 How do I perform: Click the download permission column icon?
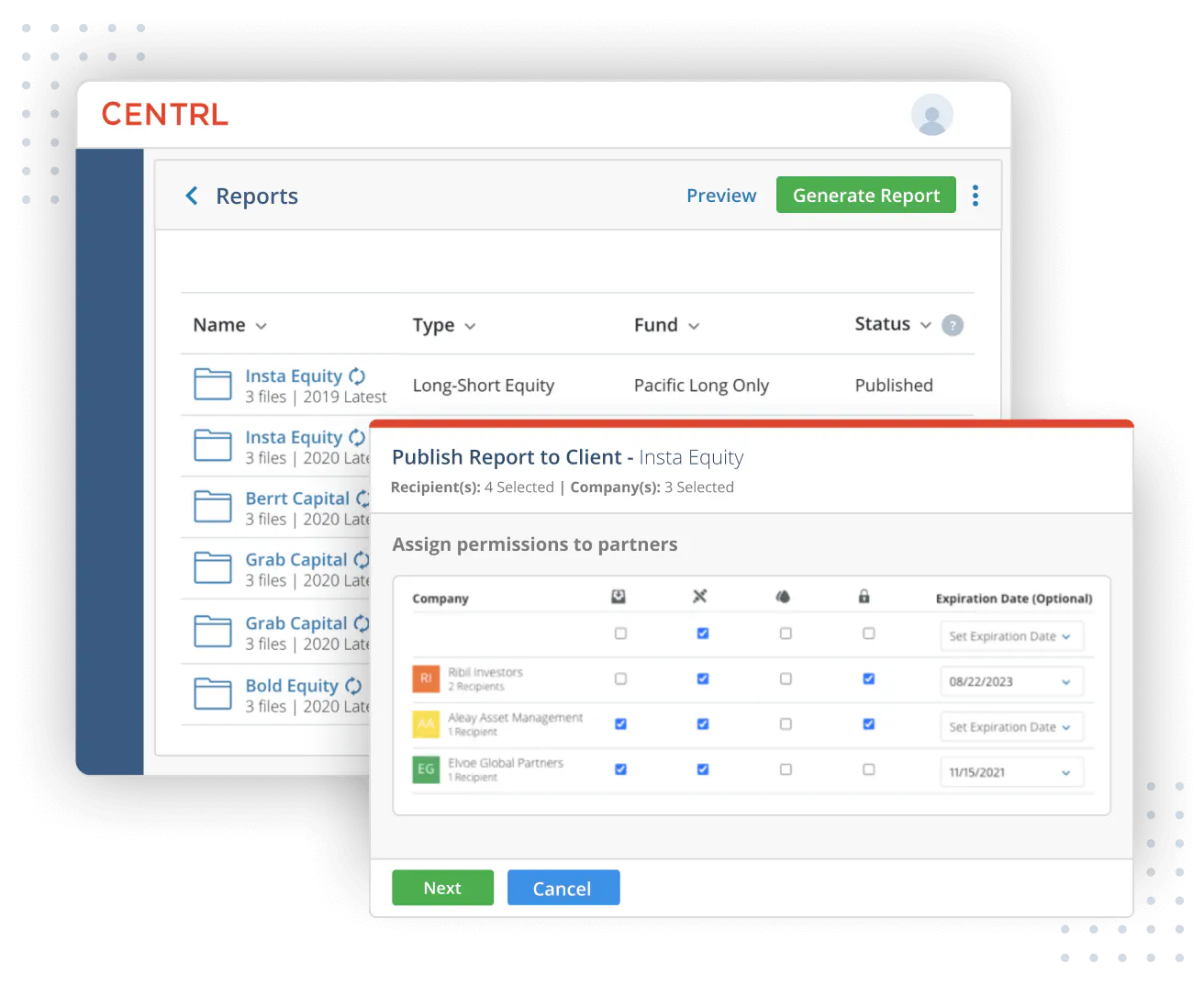tap(619, 597)
